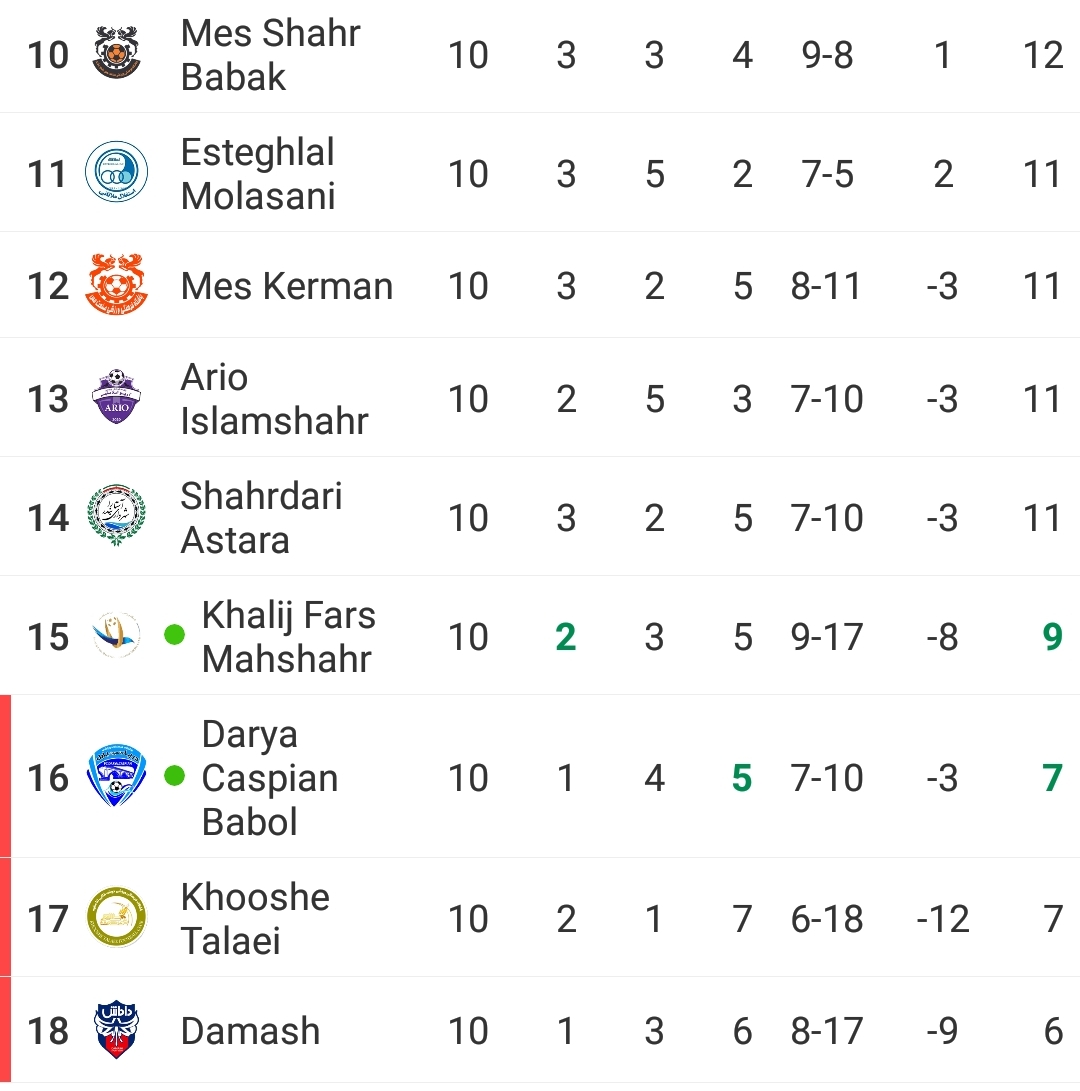Click the live green dot beside Khalij Fars
1080x1091 pixels.
point(174,635)
